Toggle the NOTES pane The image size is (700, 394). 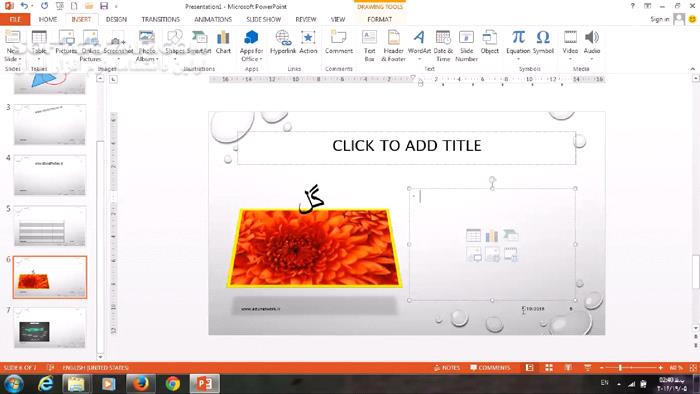(447, 368)
